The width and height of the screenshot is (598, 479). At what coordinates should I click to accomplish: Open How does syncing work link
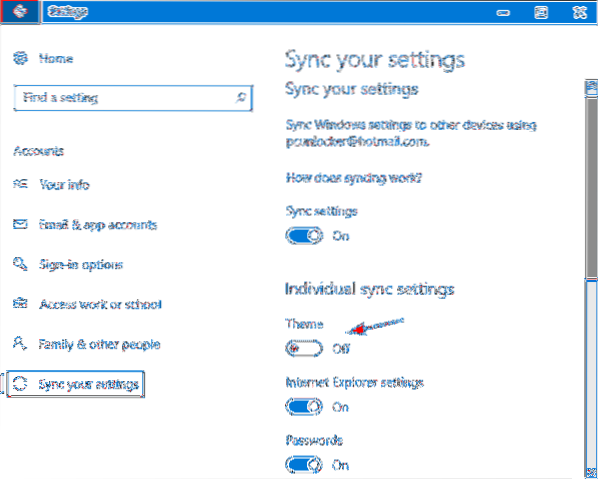tap(354, 178)
